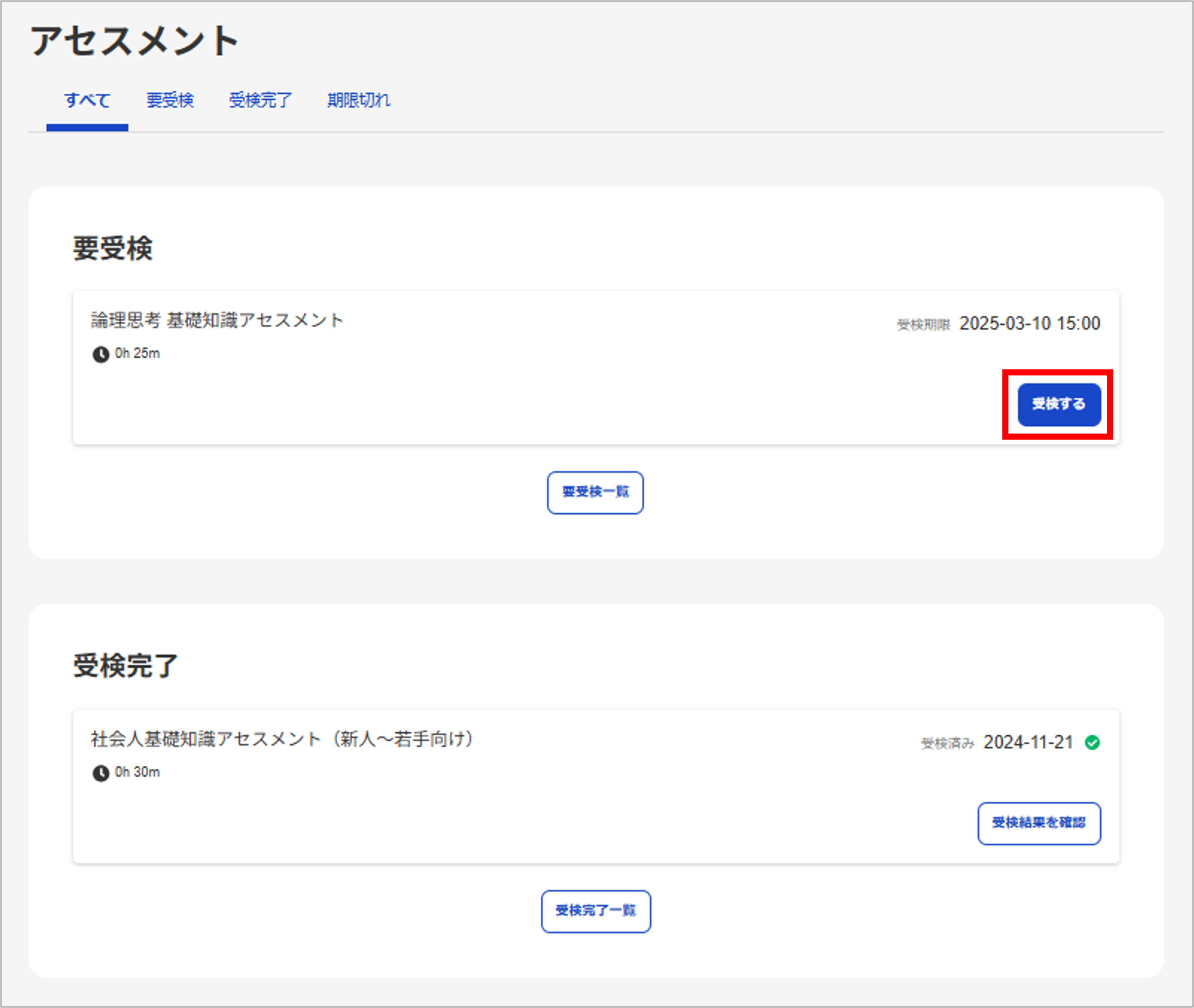Click the 受検完了 section heading
This screenshot has width=1194, height=1008.
[125, 666]
